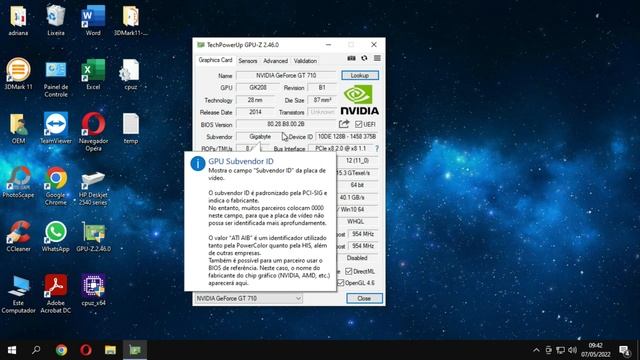640x360 pixels.
Task: Open Painel de Controle desktop icon
Action: click(56, 78)
